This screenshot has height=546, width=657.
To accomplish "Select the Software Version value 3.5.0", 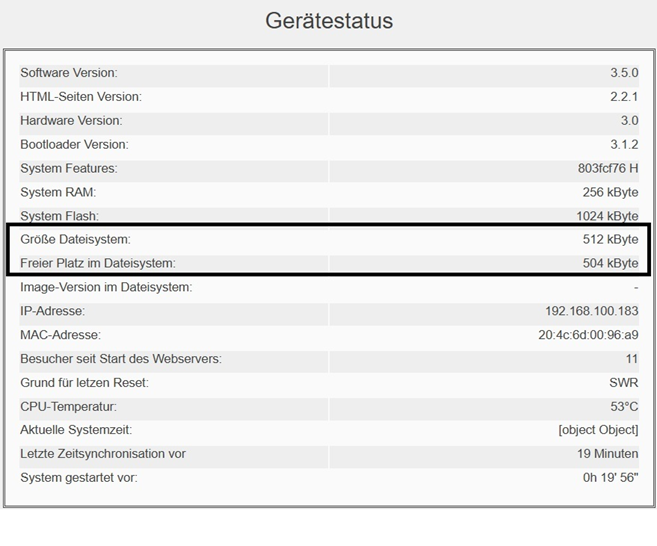I will tap(624, 72).
